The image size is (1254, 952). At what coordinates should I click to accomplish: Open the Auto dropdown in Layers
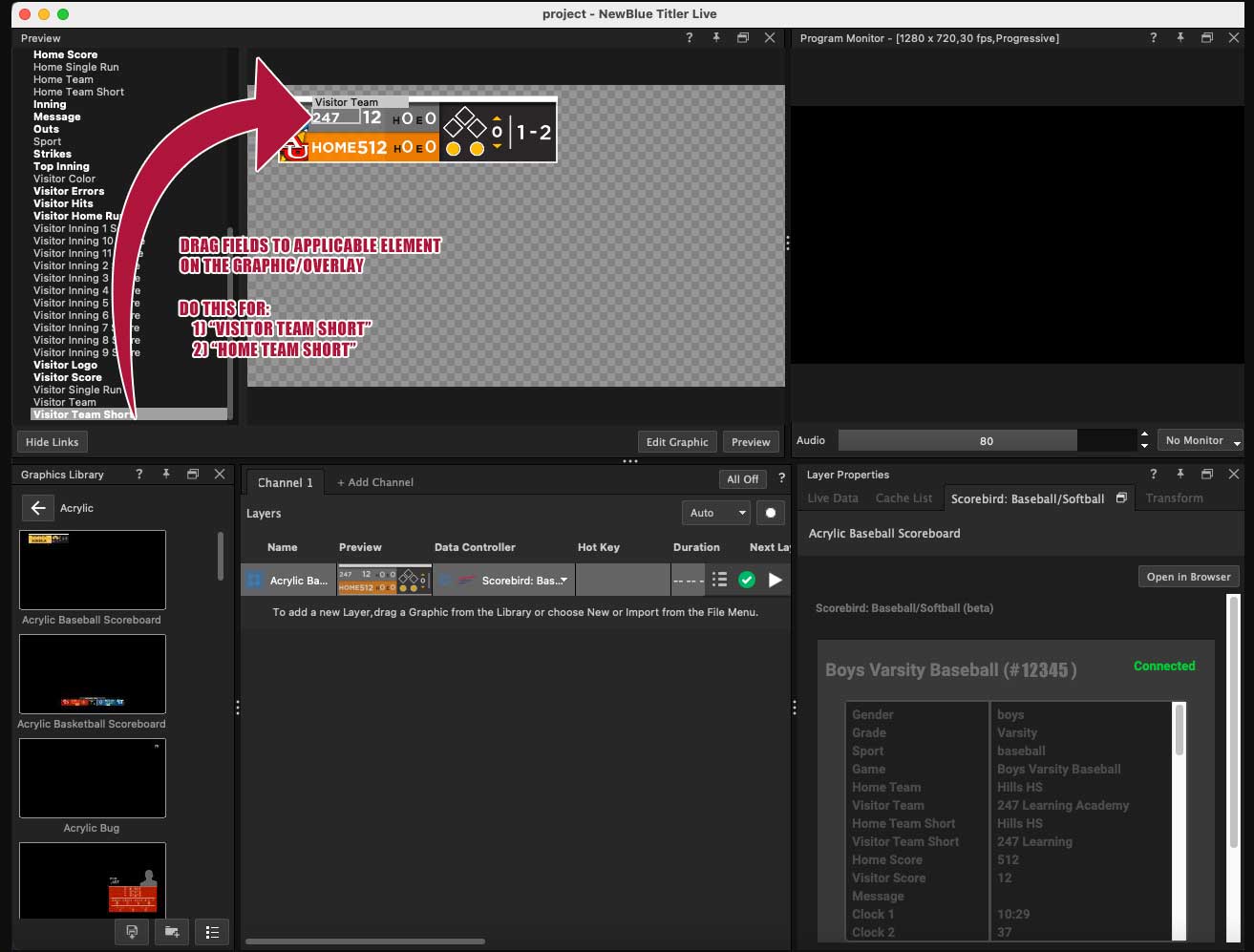click(x=715, y=513)
